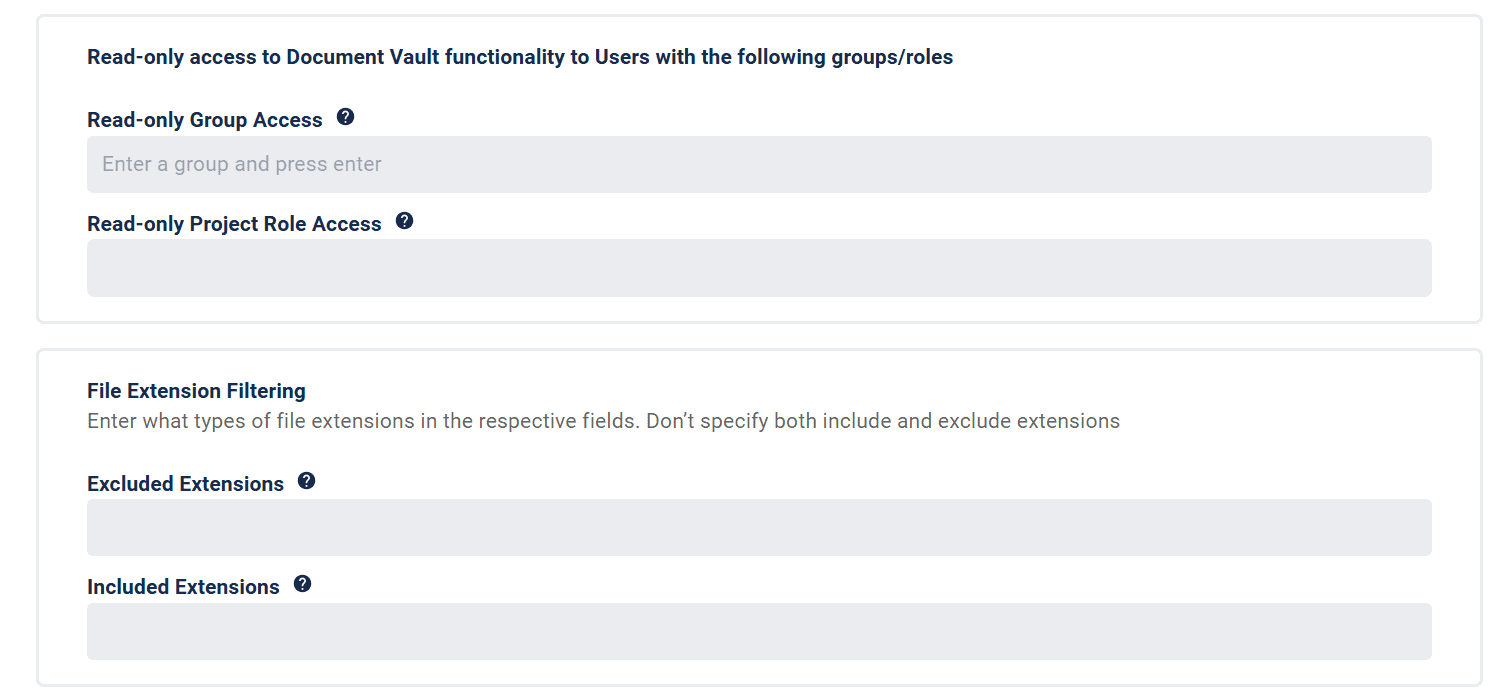Click 'Enter a group and press enter' placeholder

click(x=242, y=164)
